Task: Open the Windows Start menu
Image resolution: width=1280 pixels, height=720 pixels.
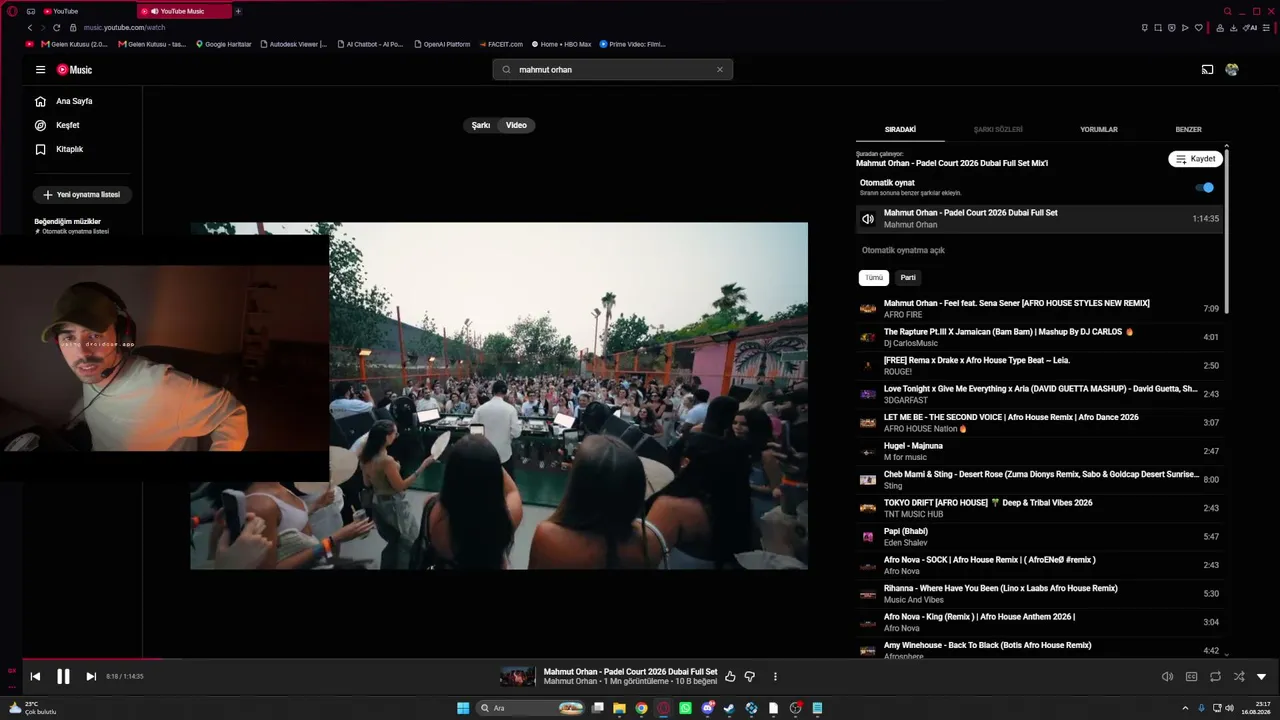Action: tap(463, 708)
